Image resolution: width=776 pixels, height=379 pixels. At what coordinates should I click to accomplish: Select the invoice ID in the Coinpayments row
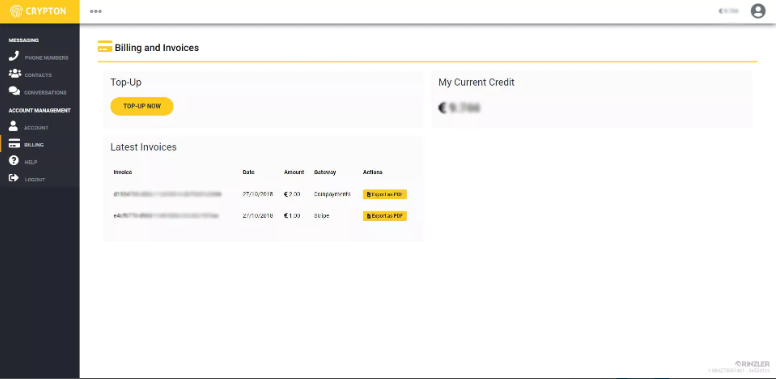[x=167, y=194]
